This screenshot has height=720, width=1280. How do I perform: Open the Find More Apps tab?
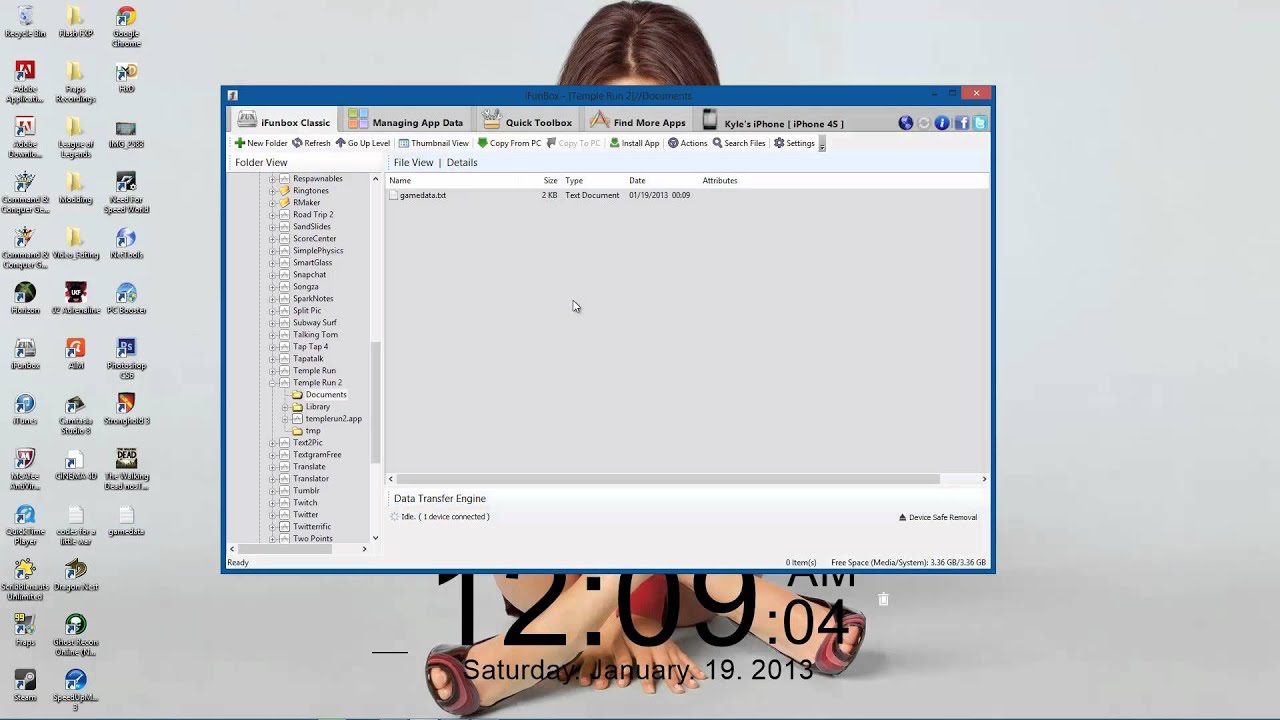(637, 122)
